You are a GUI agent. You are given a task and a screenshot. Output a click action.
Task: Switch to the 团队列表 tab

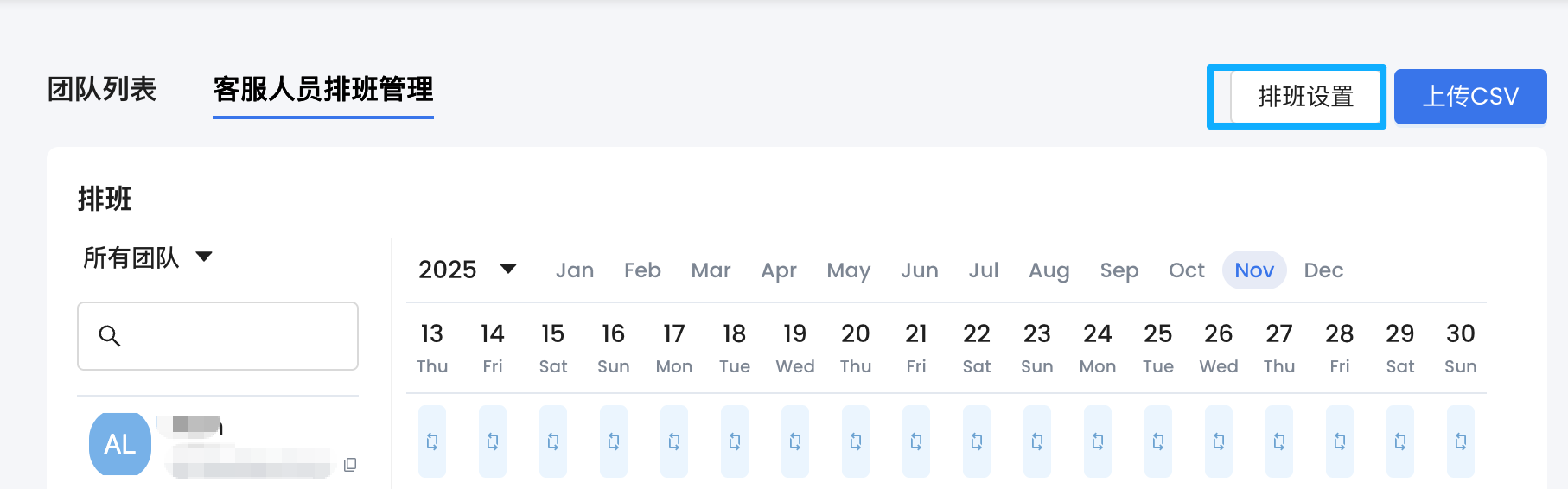(x=102, y=89)
